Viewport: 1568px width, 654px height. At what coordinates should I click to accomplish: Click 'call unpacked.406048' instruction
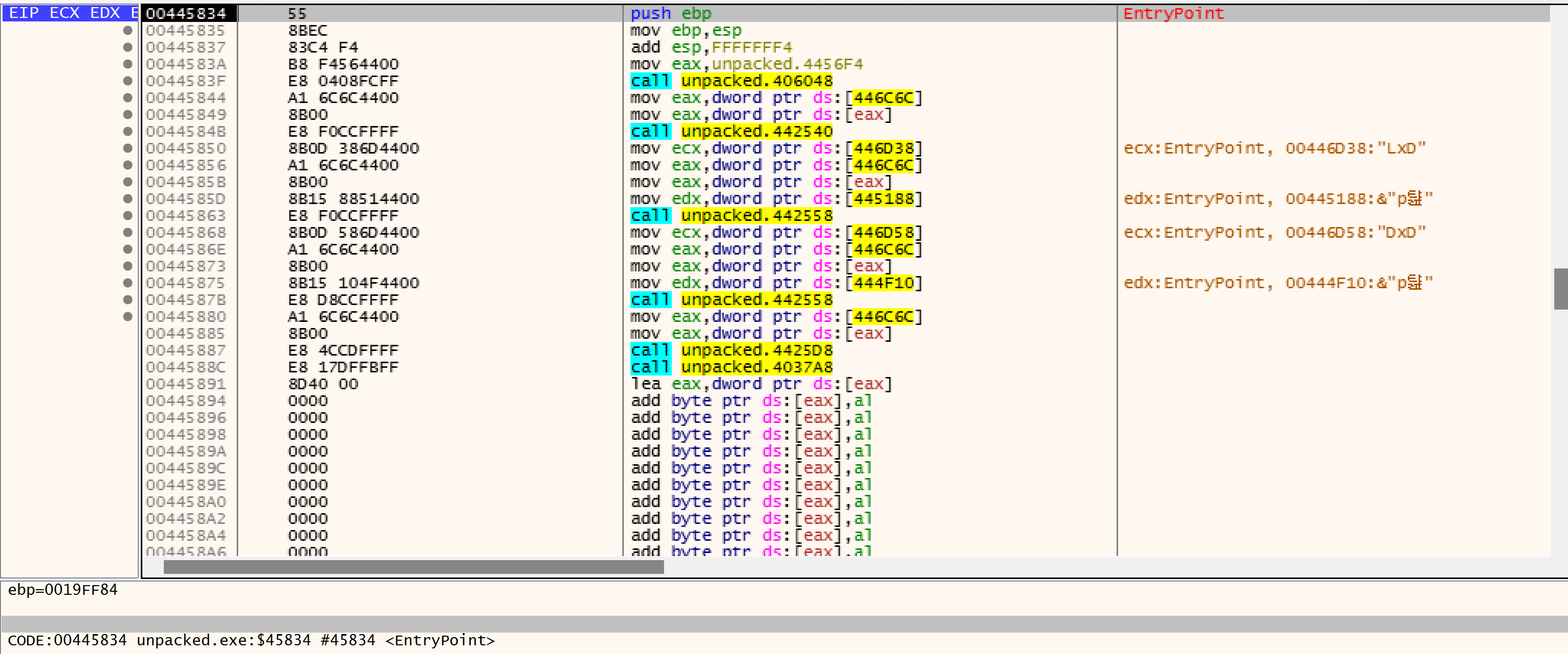(731, 81)
